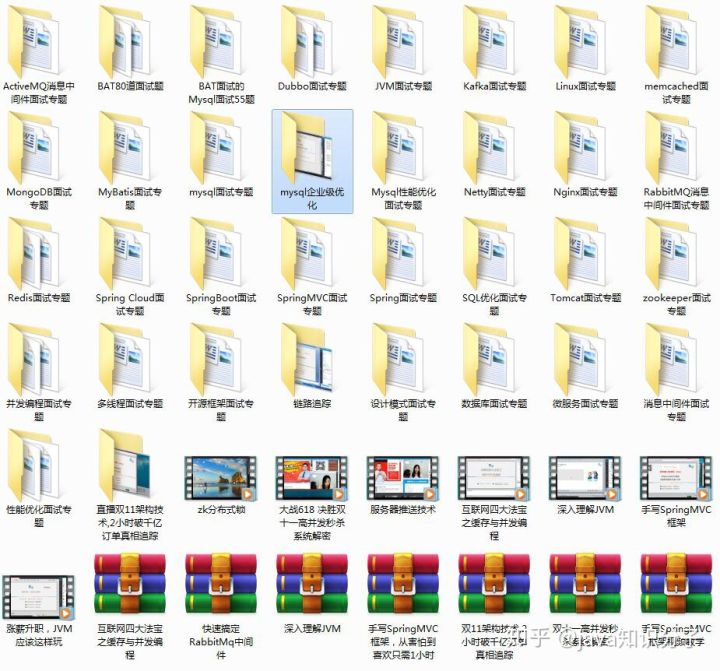Screen dimensions: 720x671
Task: Select the 设计模式面试专题 folder
Action: [403, 361]
